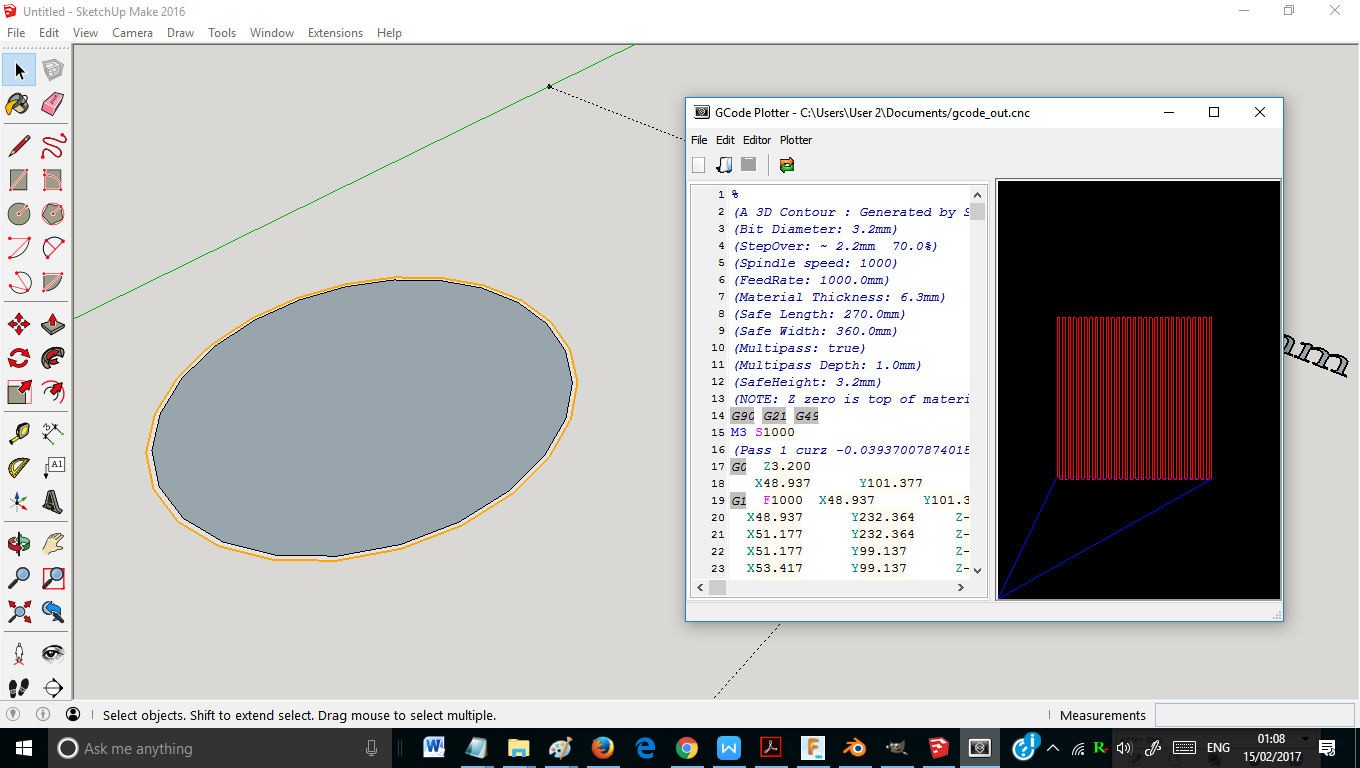Choose the Protractor tool
1360x768 pixels.
coord(18,468)
